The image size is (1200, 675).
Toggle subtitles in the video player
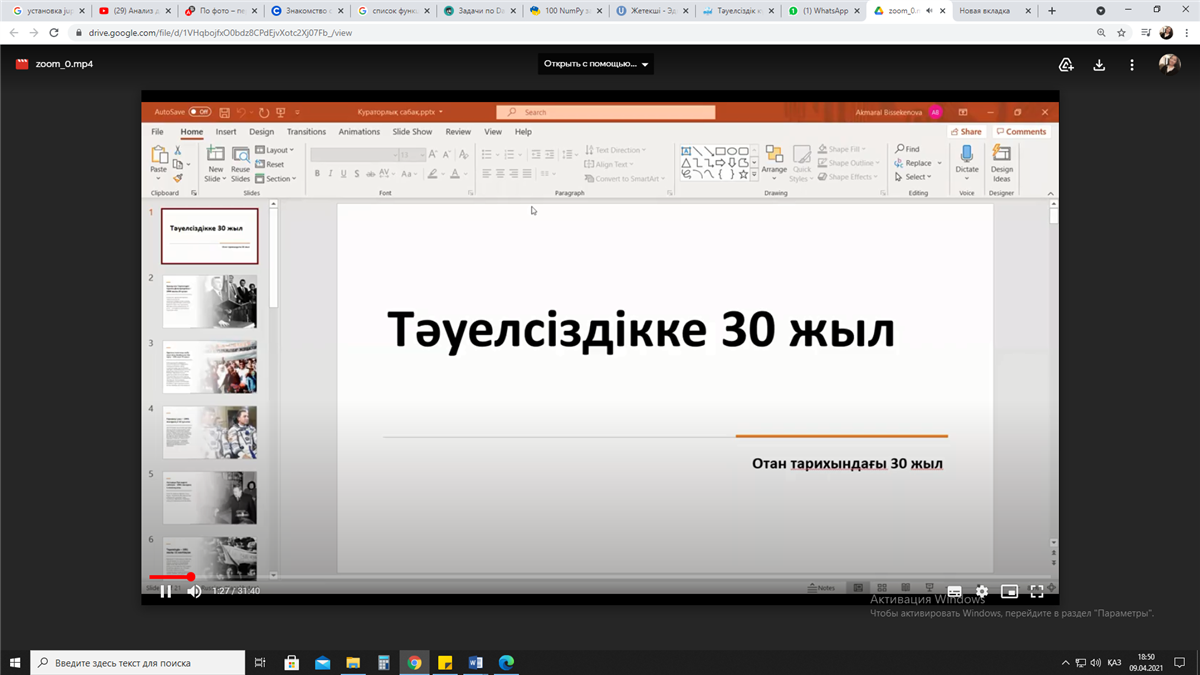pyautogui.click(x=954, y=591)
